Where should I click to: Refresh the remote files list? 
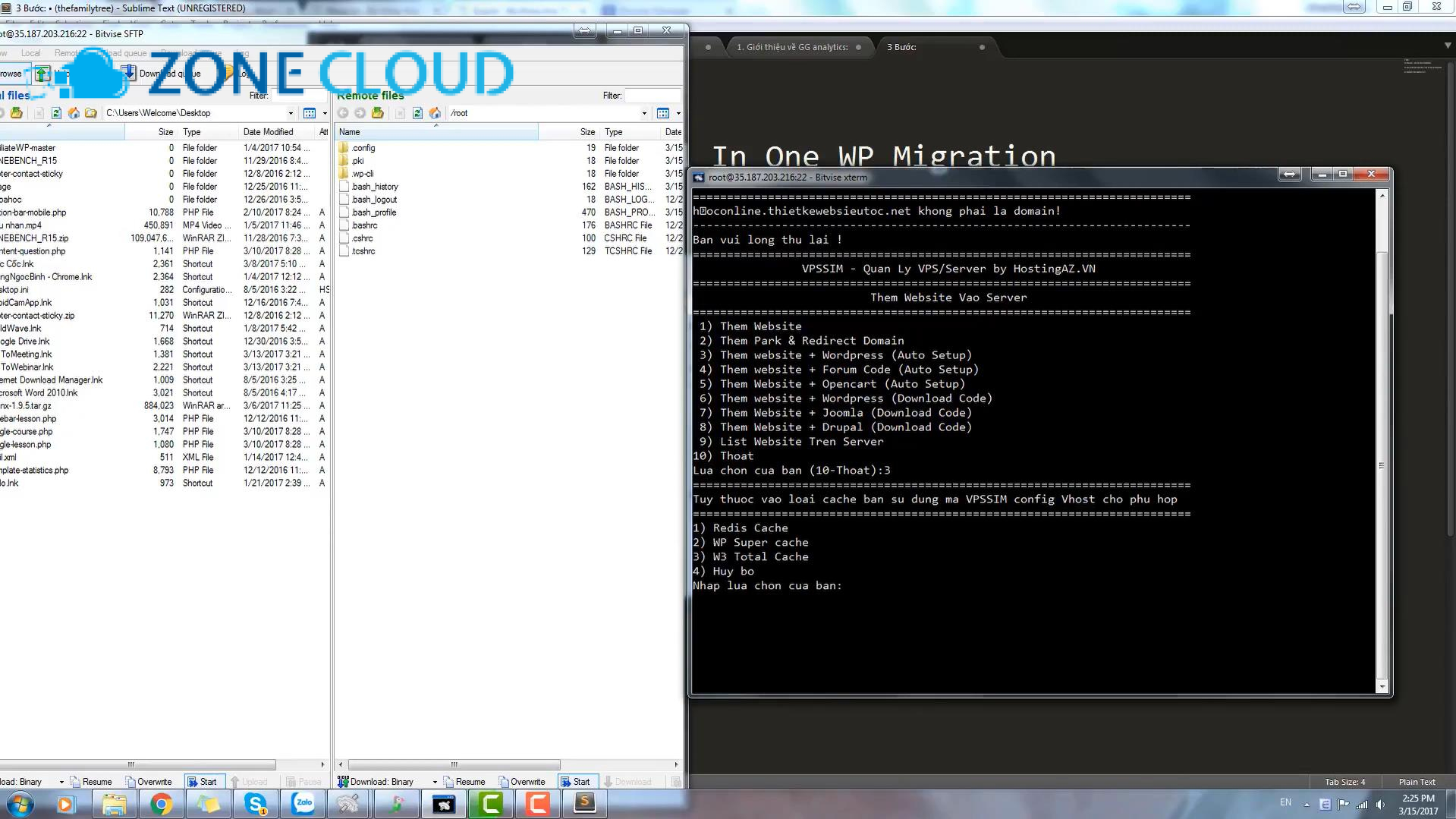click(417, 113)
